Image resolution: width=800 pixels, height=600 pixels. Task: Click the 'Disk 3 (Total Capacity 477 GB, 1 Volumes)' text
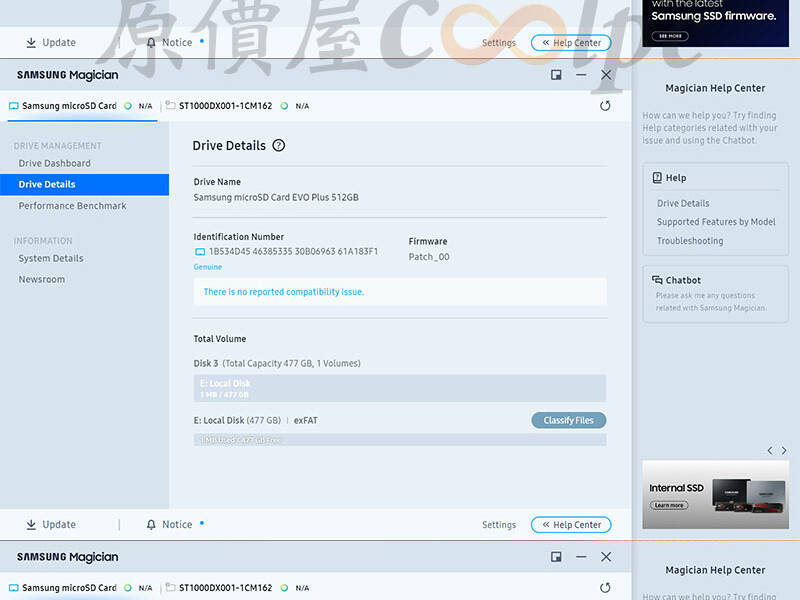277,363
